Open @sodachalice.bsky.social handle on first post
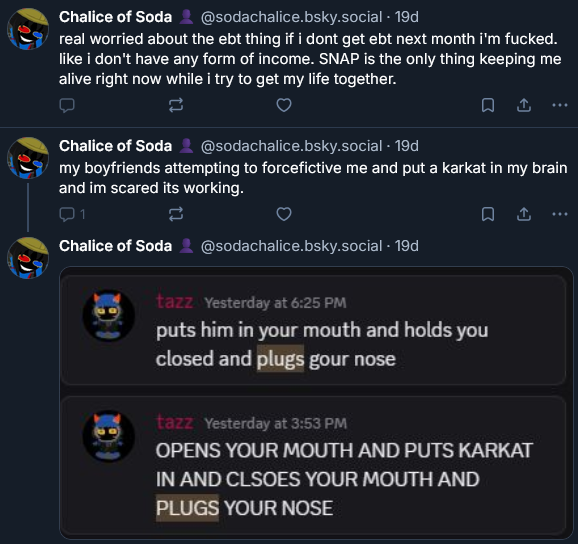Image resolution: width=578 pixels, height=544 pixels. (x=291, y=17)
